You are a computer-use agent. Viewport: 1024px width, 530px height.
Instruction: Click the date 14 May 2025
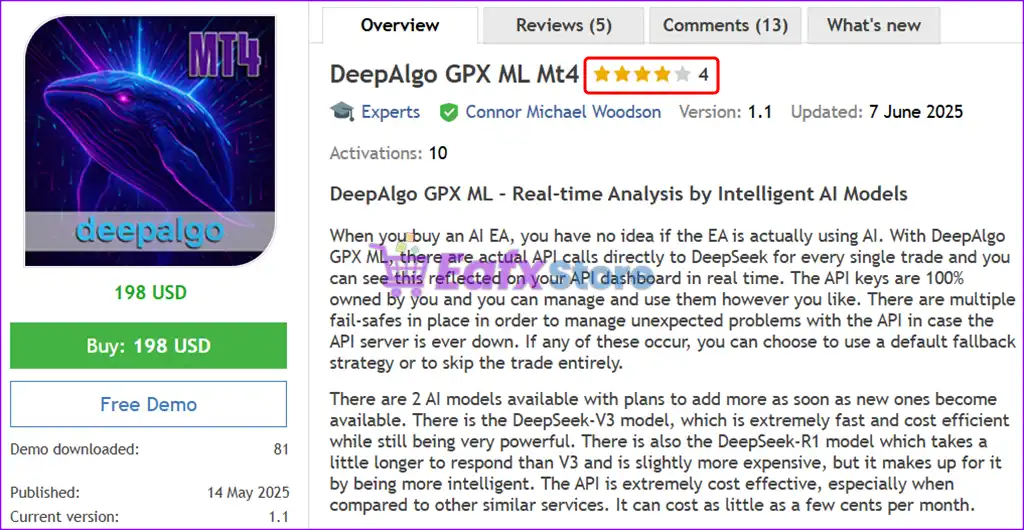(x=248, y=492)
